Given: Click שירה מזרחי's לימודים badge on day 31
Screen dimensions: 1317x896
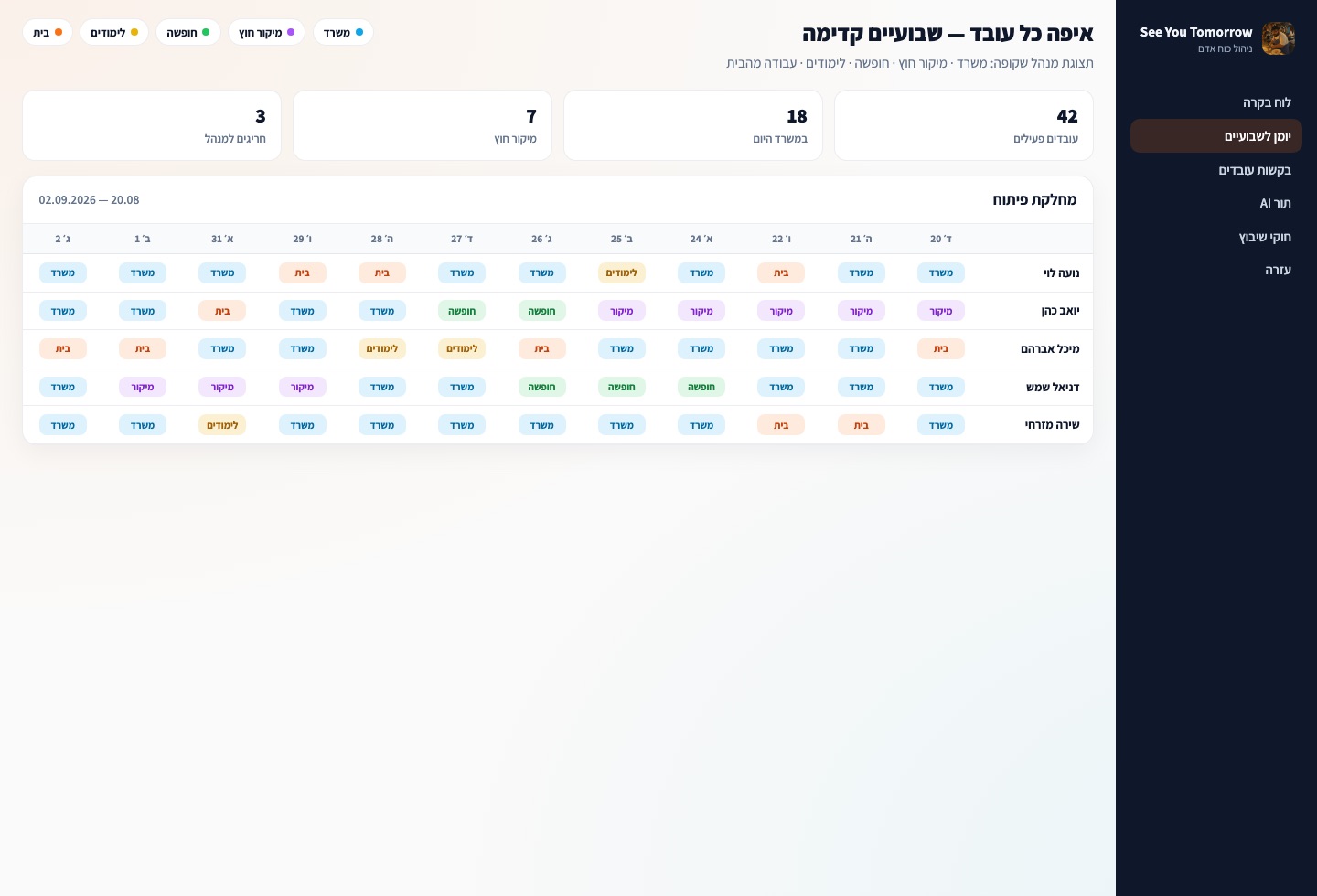Looking at the screenshot, I should pyautogui.click(x=222, y=425).
